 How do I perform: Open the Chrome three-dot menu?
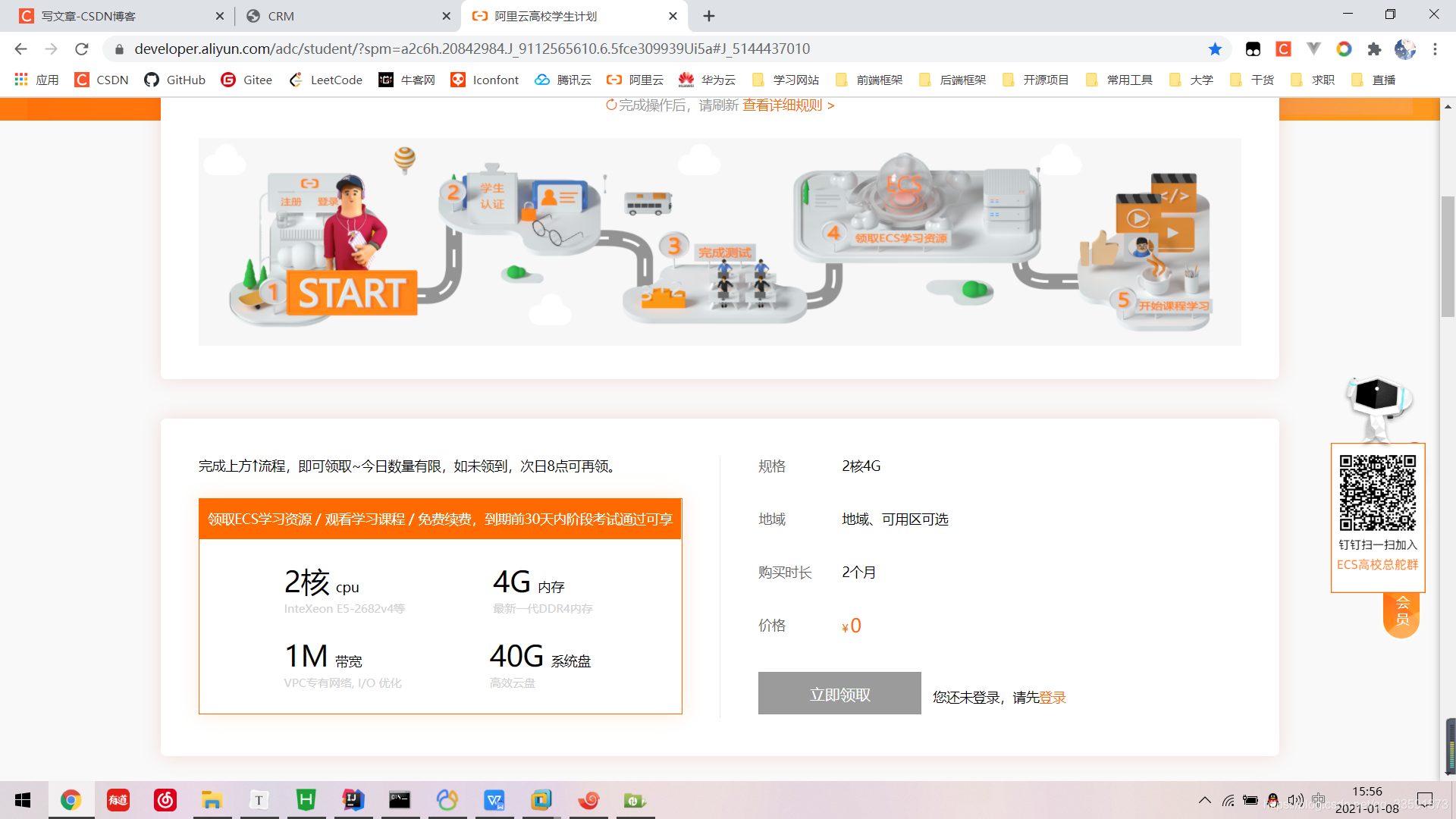pos(1435,49)
